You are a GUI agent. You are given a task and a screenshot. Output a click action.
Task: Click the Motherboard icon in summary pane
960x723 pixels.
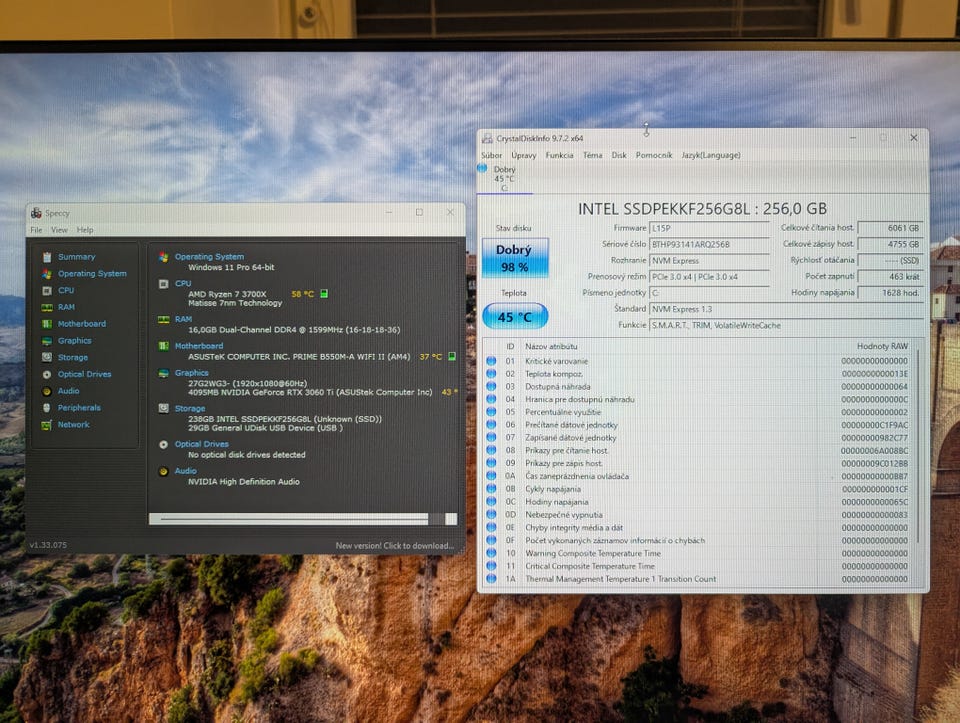click(x=163, y=347)
